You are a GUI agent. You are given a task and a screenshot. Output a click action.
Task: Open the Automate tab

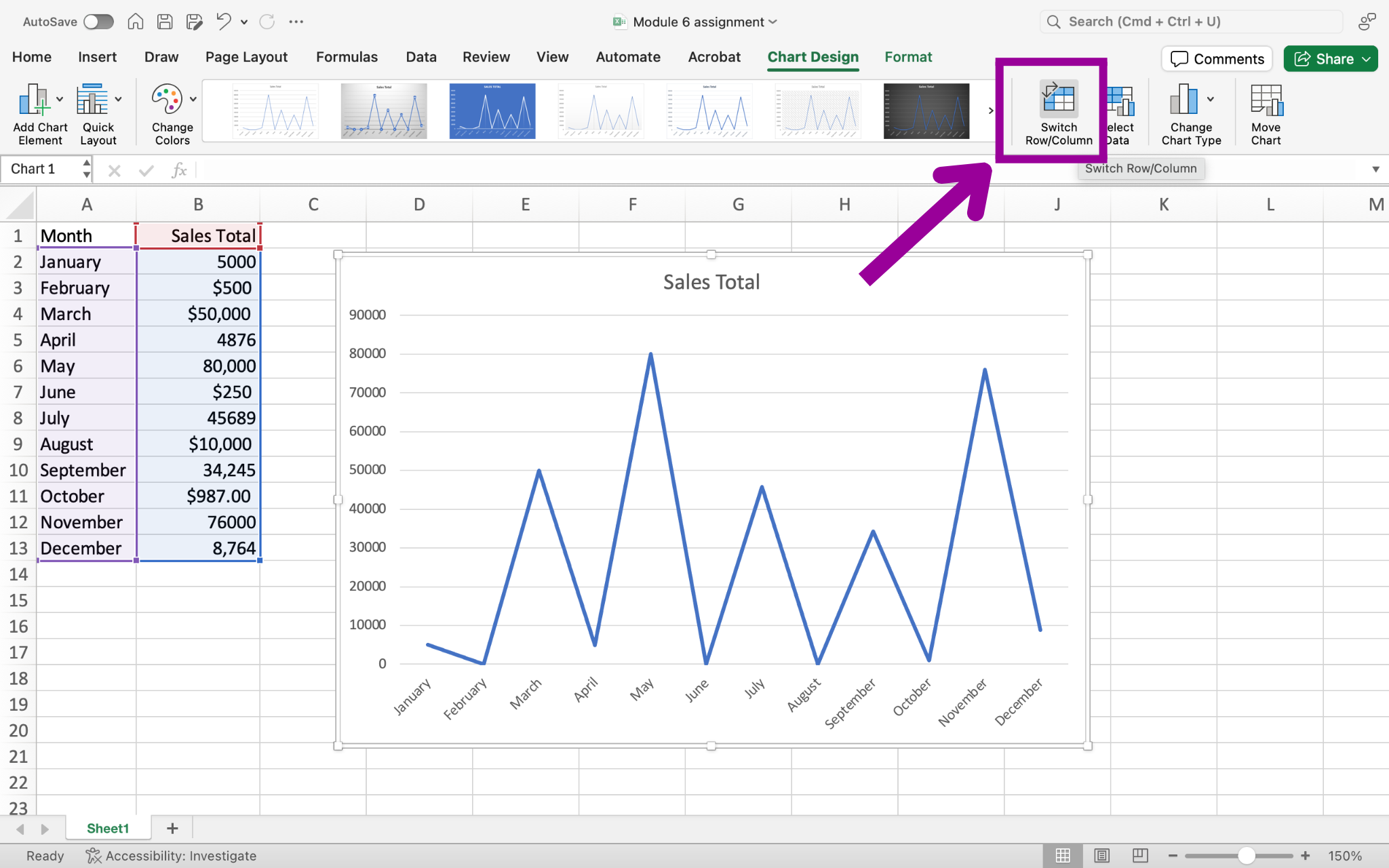(628, 57)
